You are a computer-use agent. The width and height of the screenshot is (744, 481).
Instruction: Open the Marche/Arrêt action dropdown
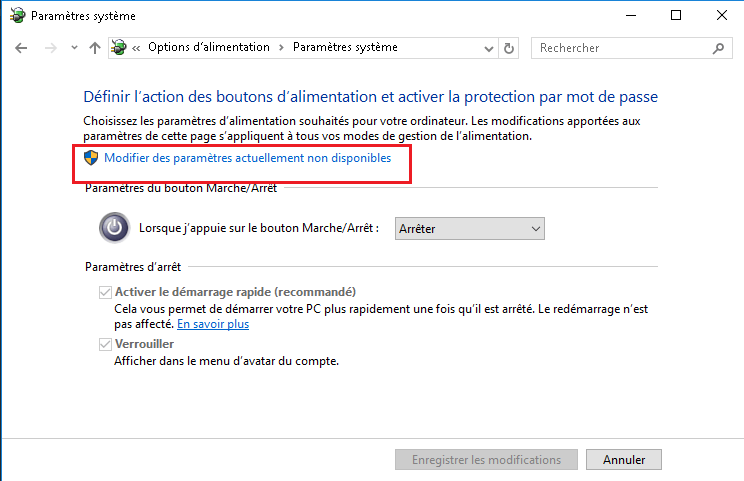(470, 229)
